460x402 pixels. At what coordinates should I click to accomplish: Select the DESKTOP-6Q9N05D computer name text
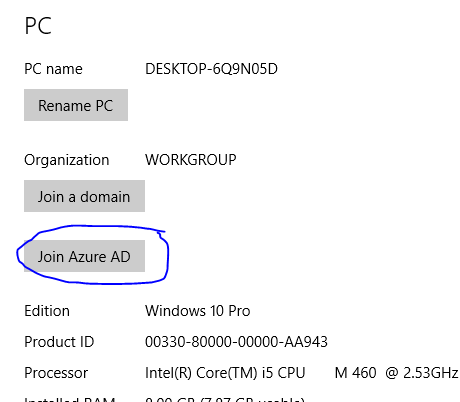click(211, 69)
